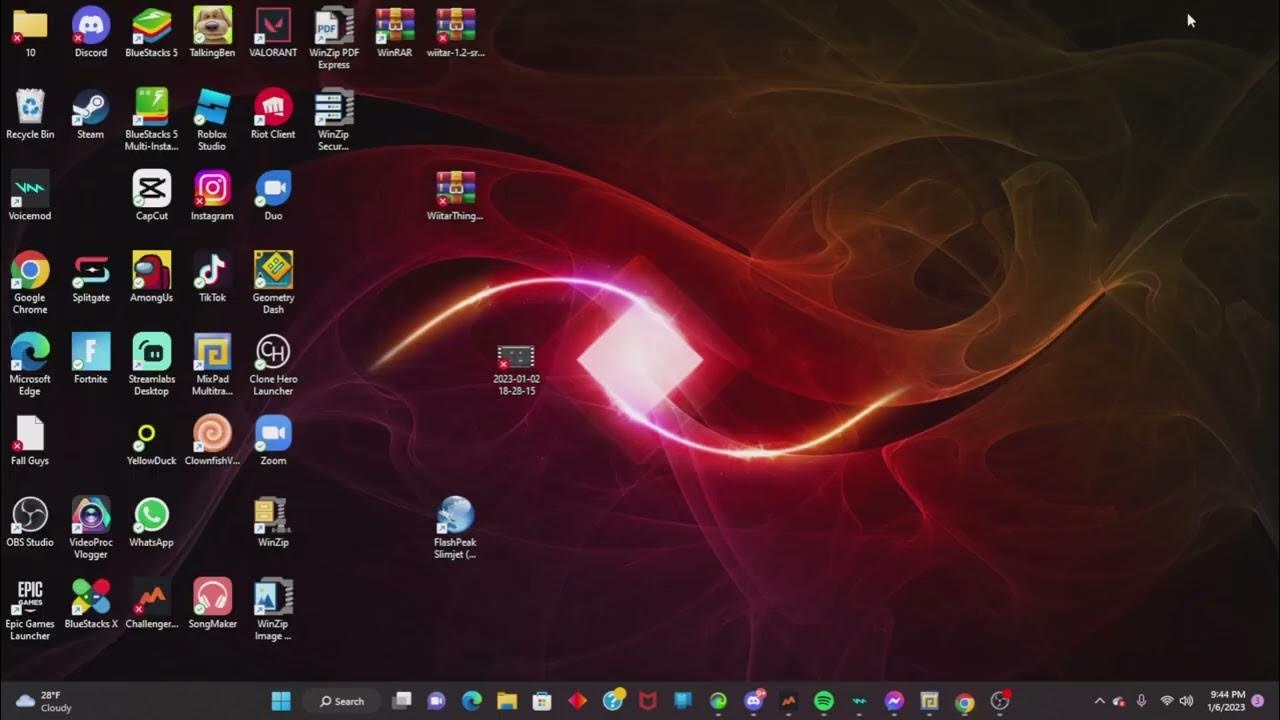Select the Challenger desktop icon
The height and width of the screenshot is (720, 1280).
152,604
